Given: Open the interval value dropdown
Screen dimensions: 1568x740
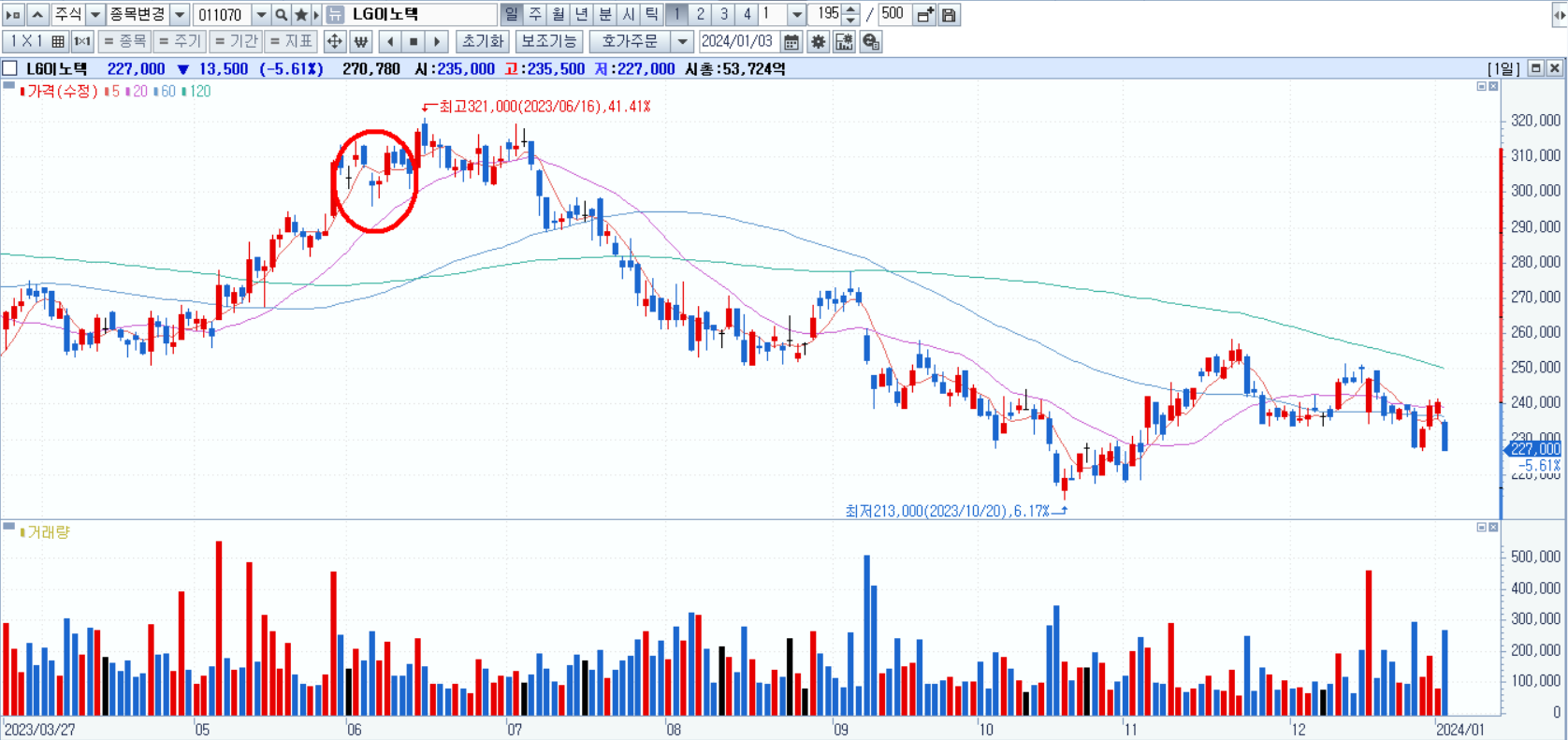Looking at the screenshot, I should coord(796,14).
